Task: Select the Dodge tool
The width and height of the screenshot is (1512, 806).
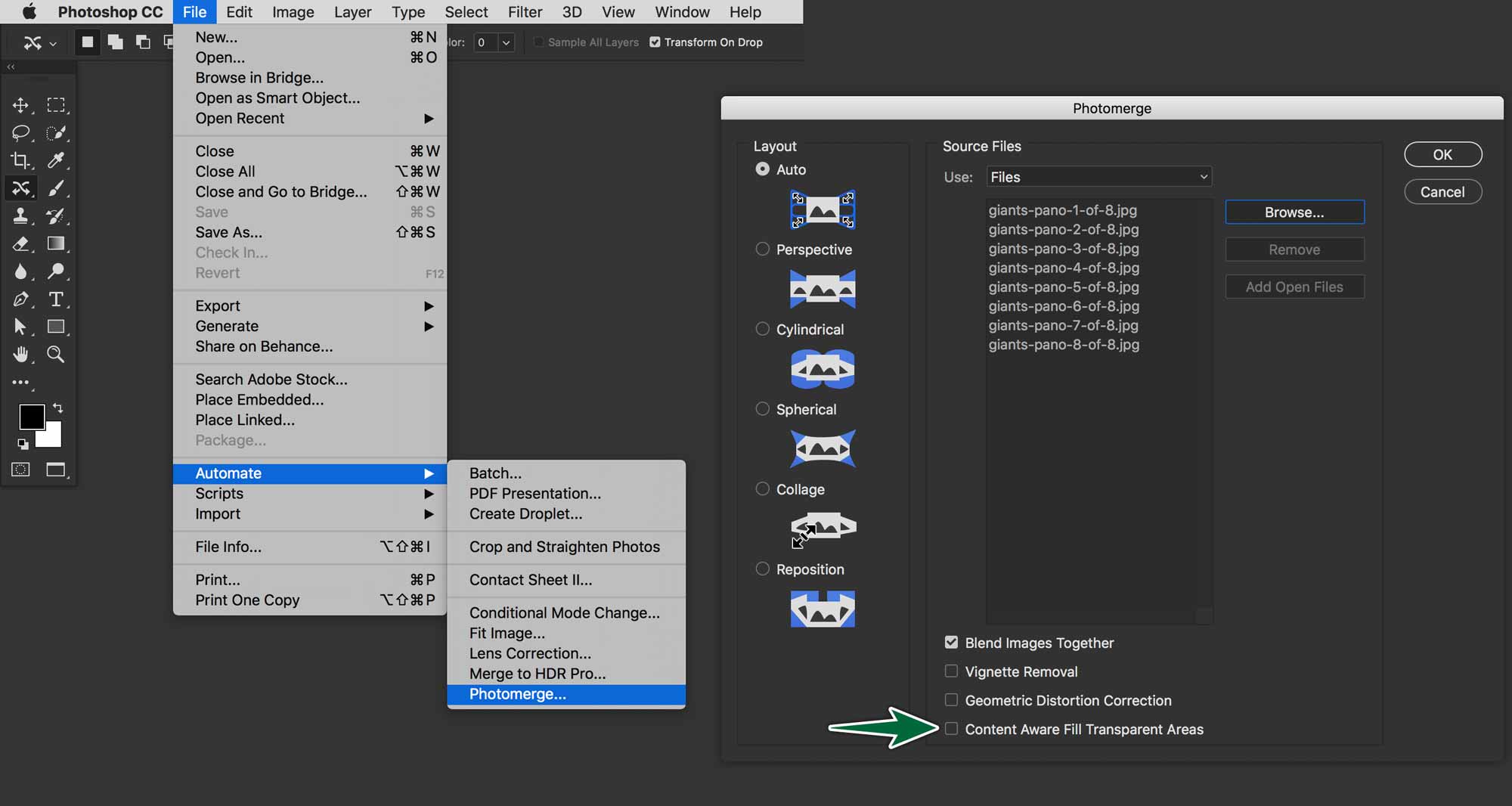Action: click(56, 271)
